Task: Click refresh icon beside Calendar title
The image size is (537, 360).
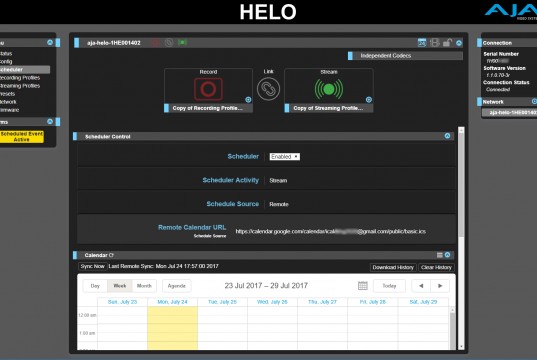Action: coord(111,255)
